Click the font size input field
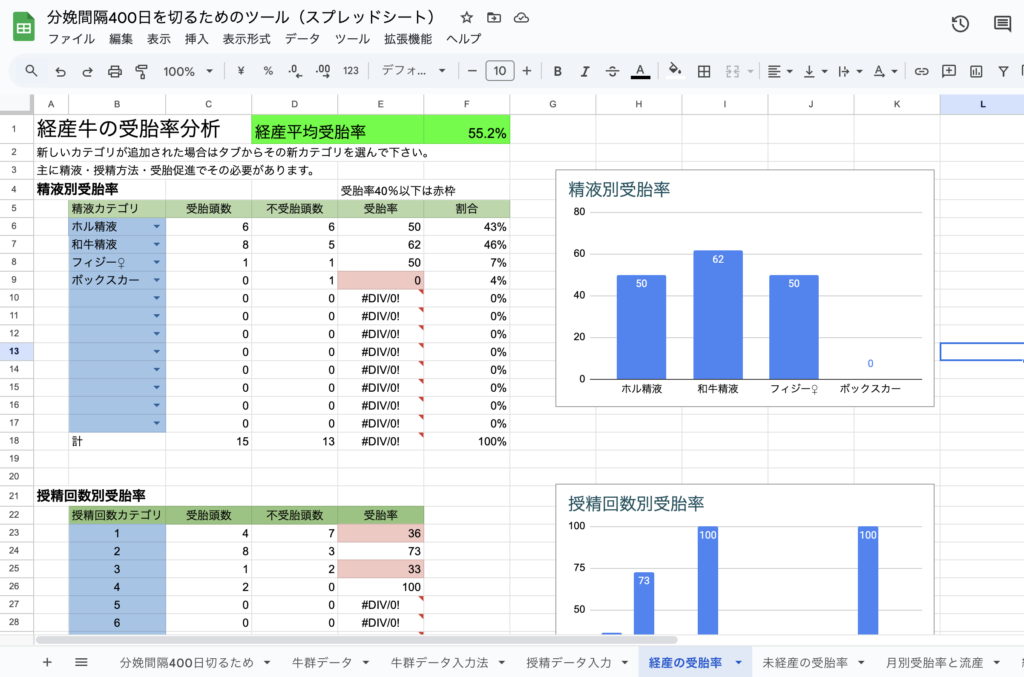1024x677 pixels. click(x=499, y=71)
